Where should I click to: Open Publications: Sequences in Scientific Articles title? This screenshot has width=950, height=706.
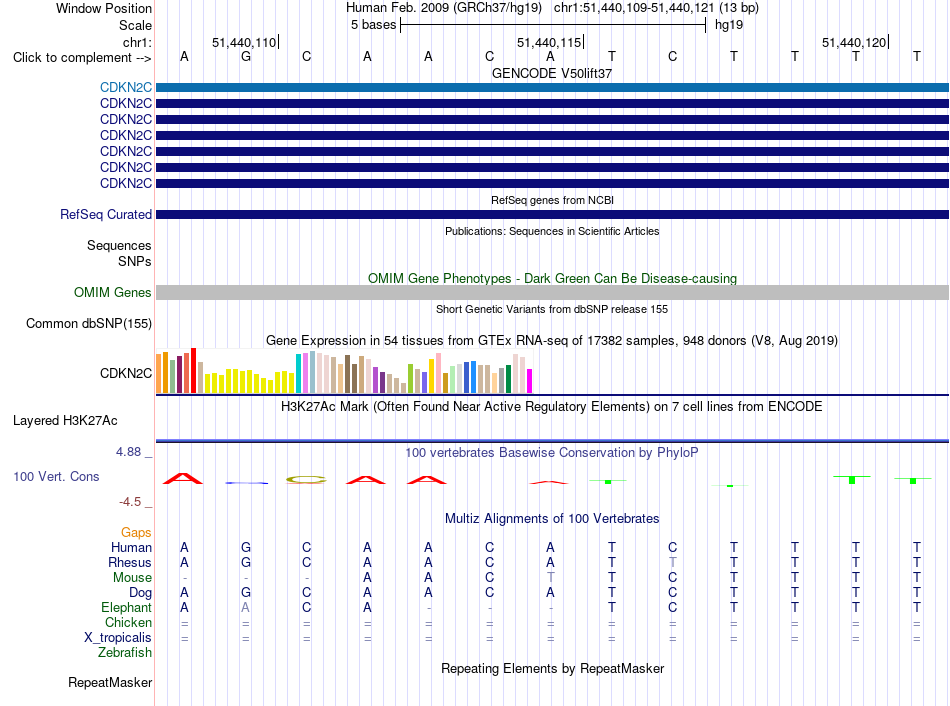[552, 231]
